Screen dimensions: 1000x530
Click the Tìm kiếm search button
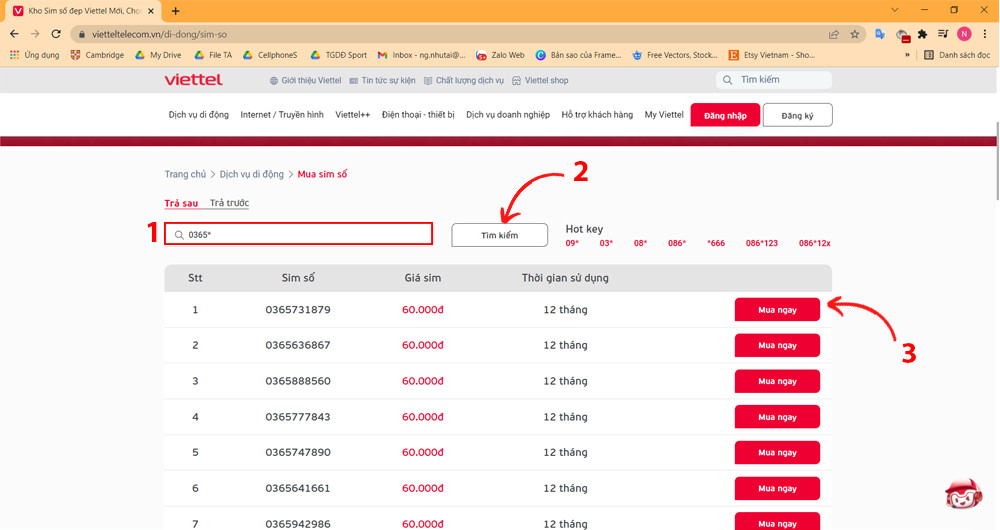[499, 235]
